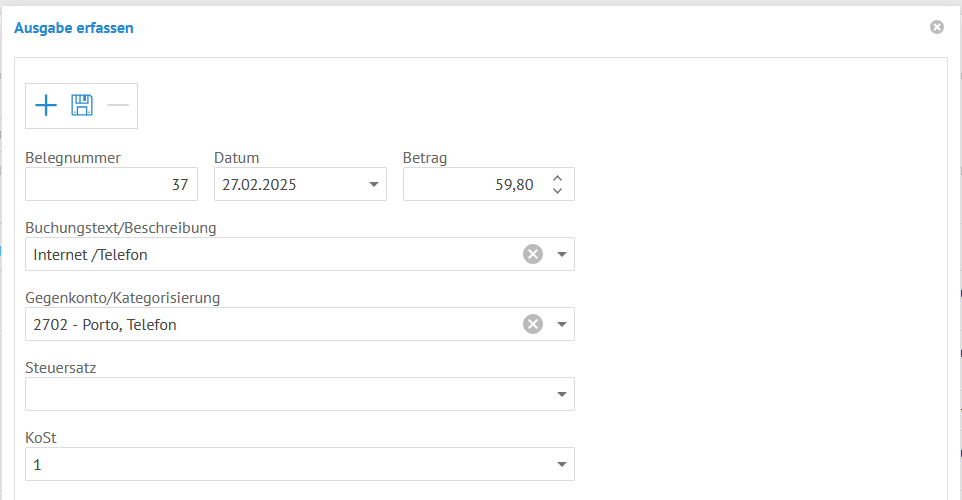This screenshot has width=962, height=500.
Task: Increase the Betrag value with up arrow
Action: 558,178
